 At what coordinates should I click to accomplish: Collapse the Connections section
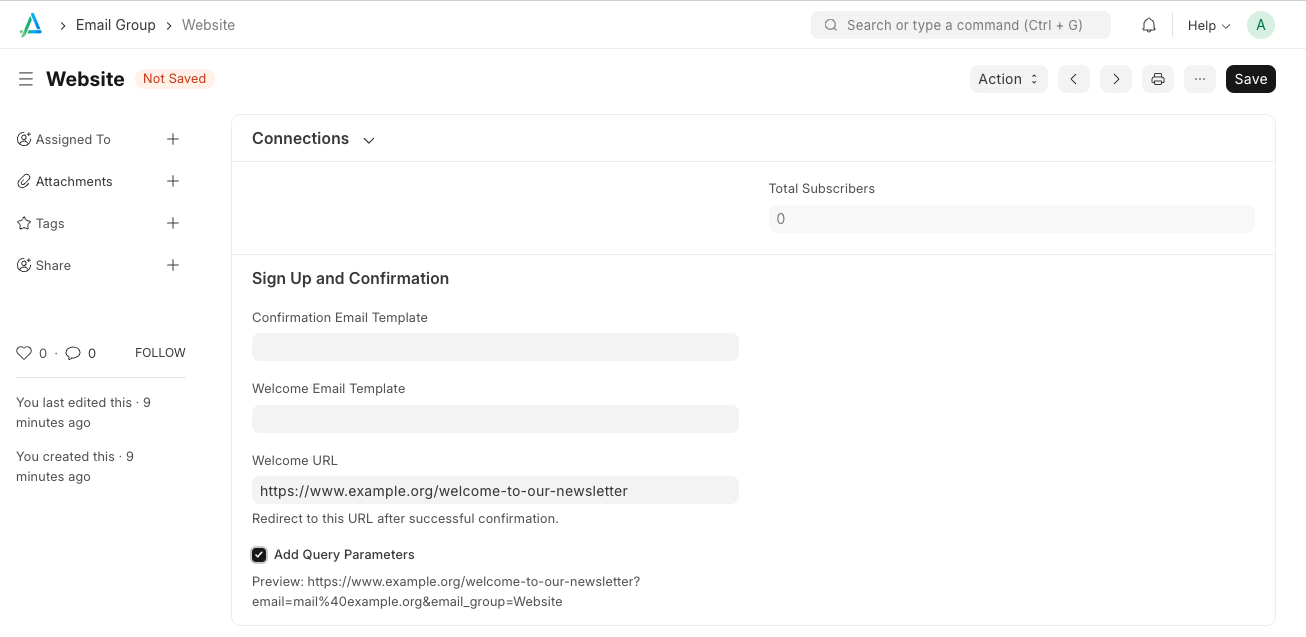pyautogui.click(x=369, y=140)
